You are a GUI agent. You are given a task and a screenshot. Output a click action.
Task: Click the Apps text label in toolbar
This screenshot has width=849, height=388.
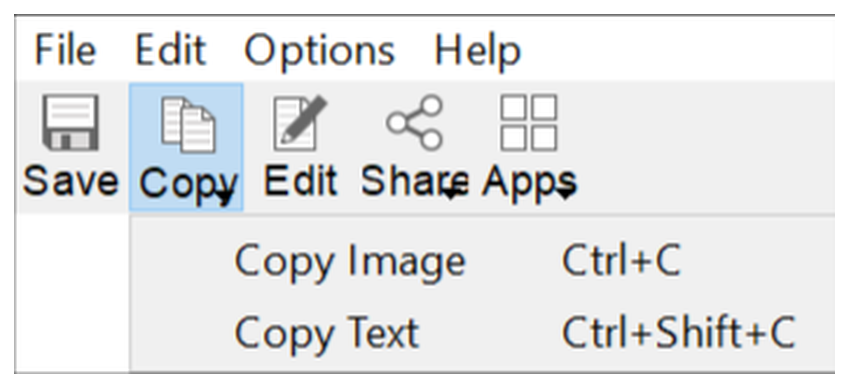click(529, 182)
